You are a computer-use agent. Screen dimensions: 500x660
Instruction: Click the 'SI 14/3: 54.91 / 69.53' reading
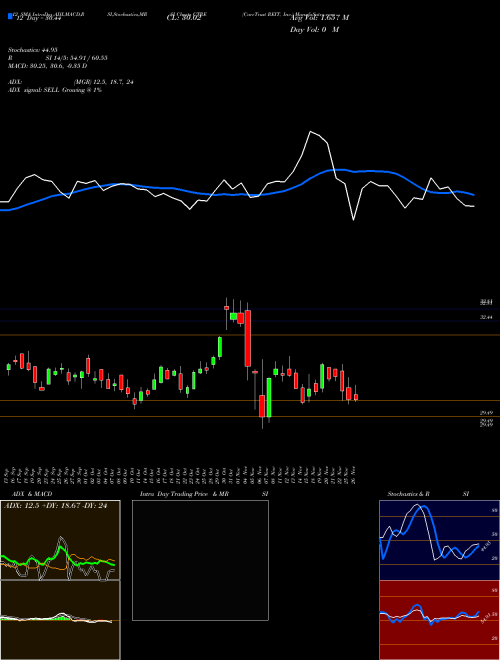point(77,58)
